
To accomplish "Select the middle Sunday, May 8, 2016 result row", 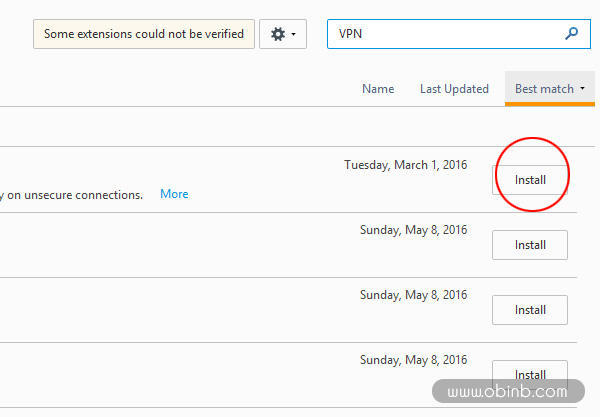I will [x=288, y=310].
